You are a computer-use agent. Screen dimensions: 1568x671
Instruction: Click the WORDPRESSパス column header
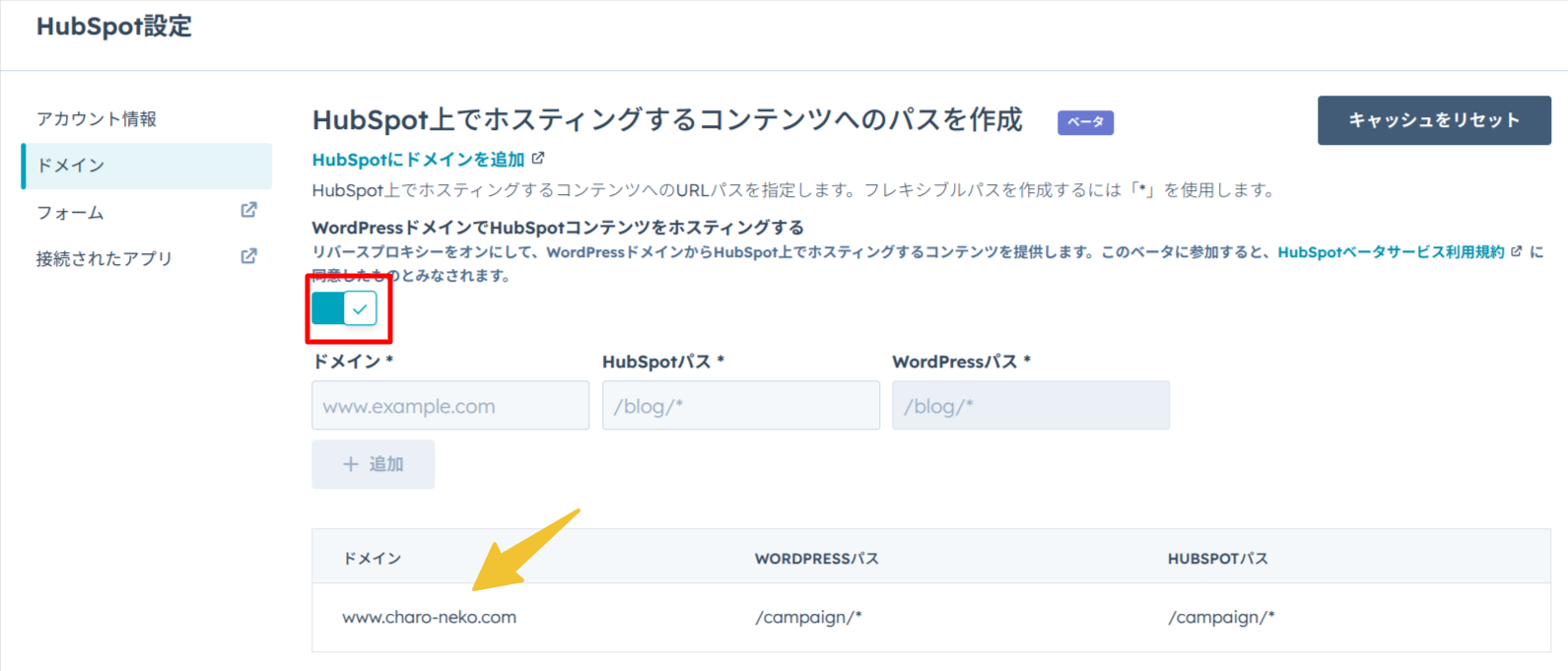pyautogui.click(x=817, y=559)
